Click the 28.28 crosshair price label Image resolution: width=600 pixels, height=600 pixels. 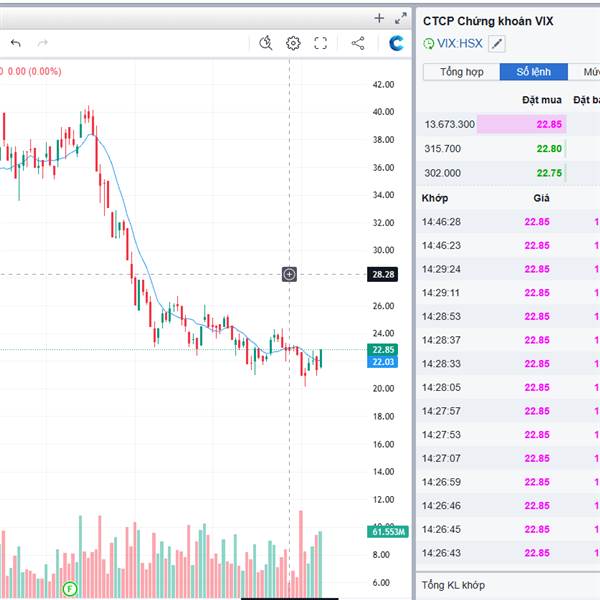click(383, 274)
